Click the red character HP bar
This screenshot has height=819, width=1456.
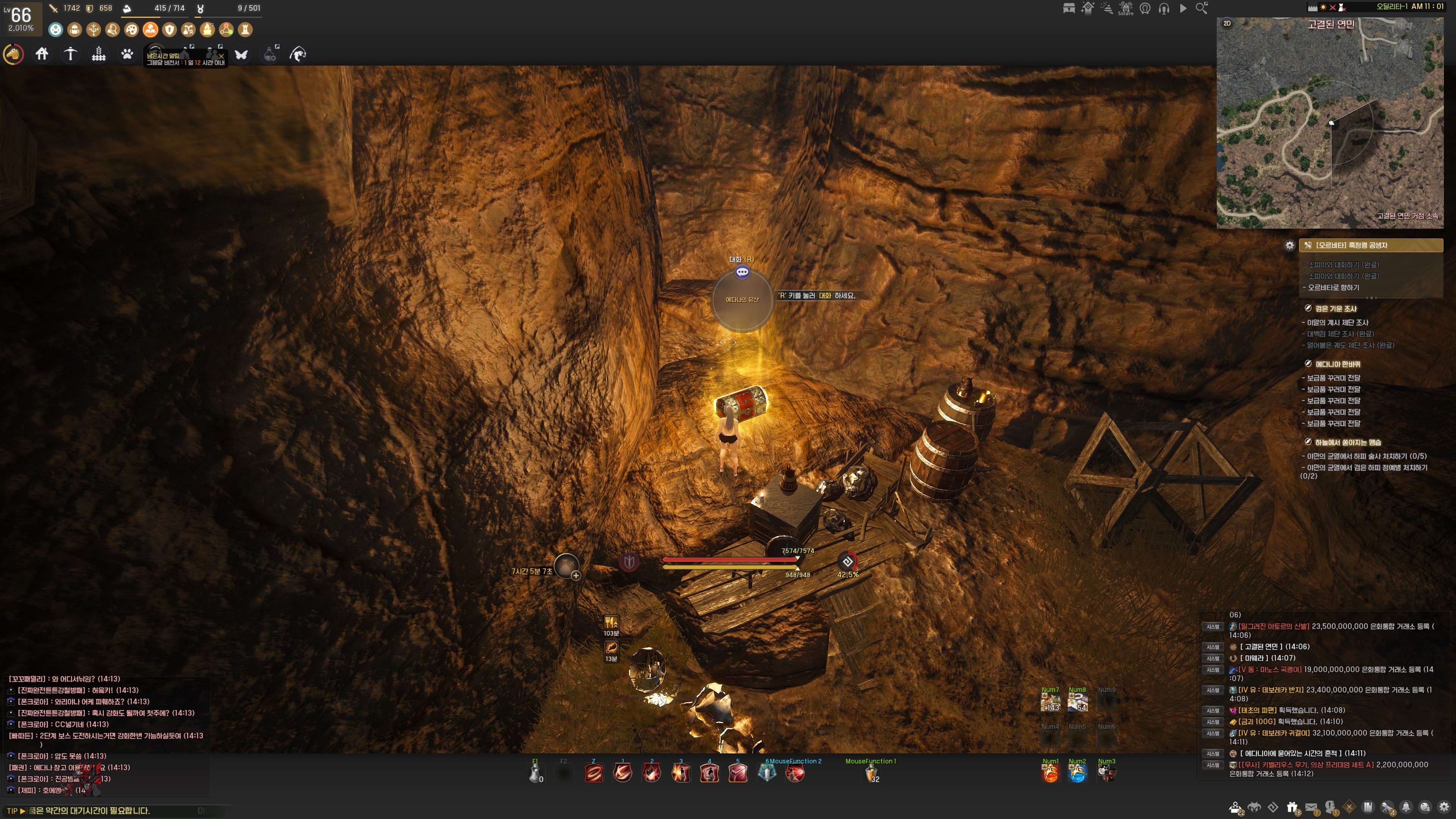click(x=730, y=560)
